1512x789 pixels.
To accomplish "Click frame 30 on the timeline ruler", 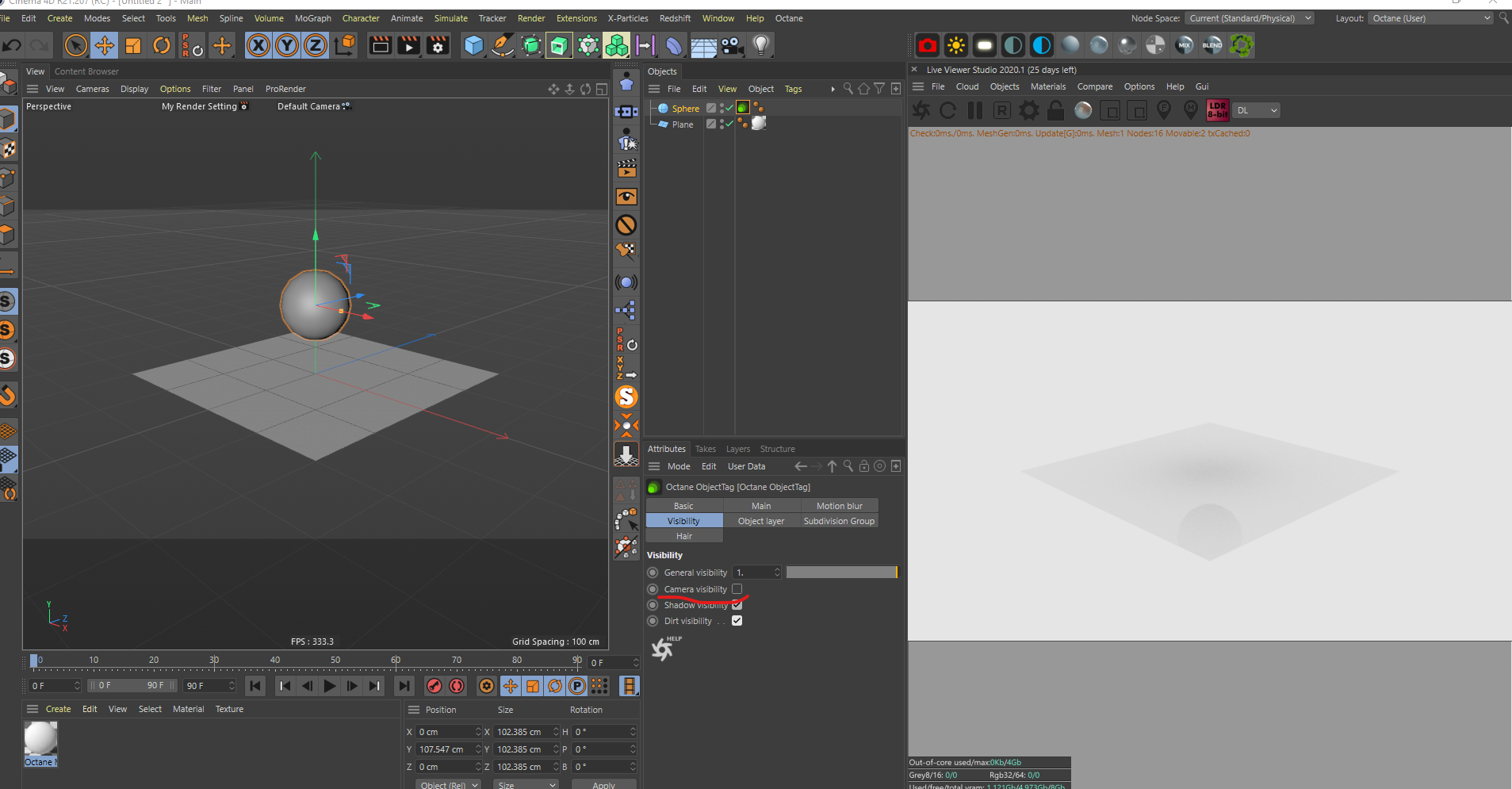I will pos(214,661).
